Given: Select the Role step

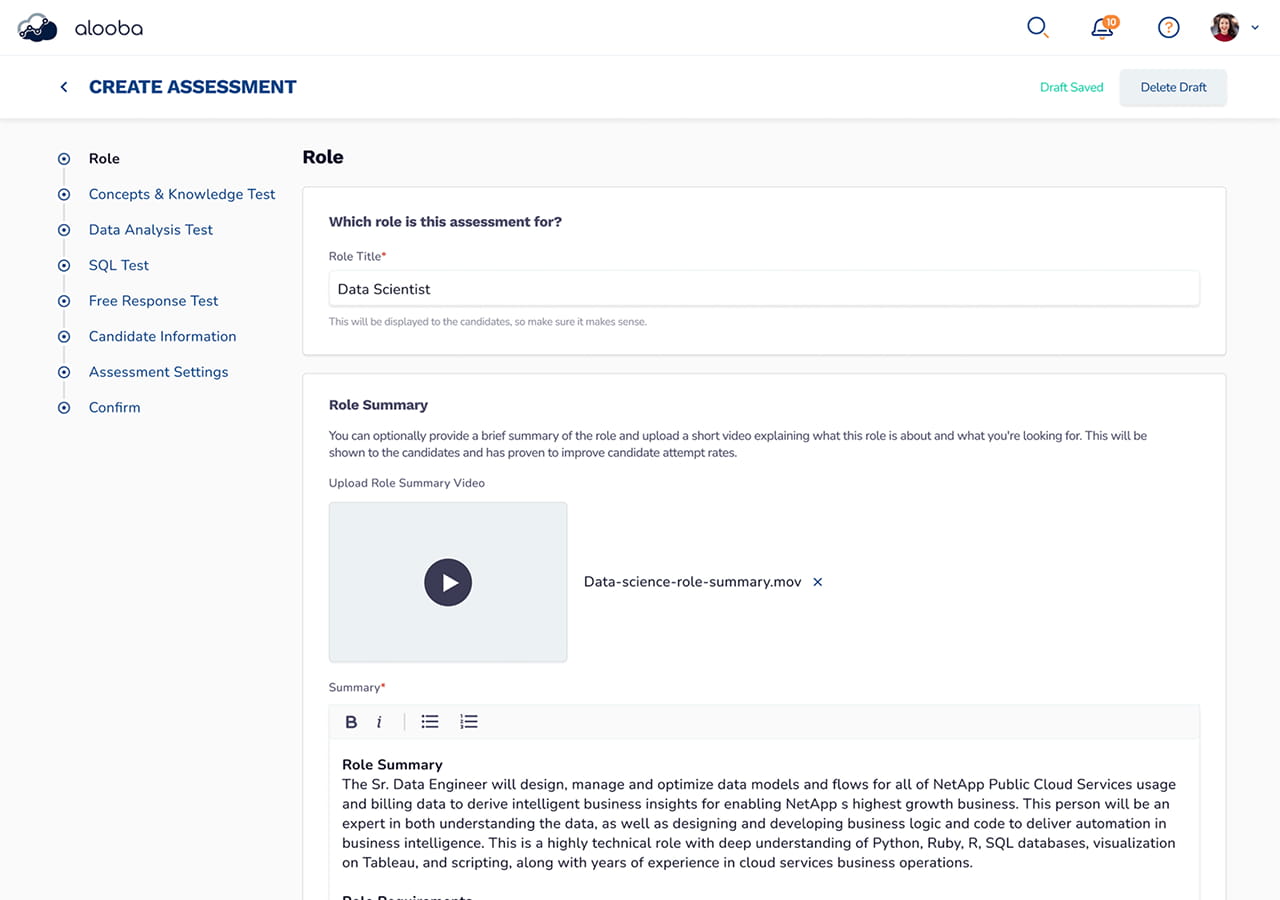Looking at the screenshot, I should click(x=104, y=159).
